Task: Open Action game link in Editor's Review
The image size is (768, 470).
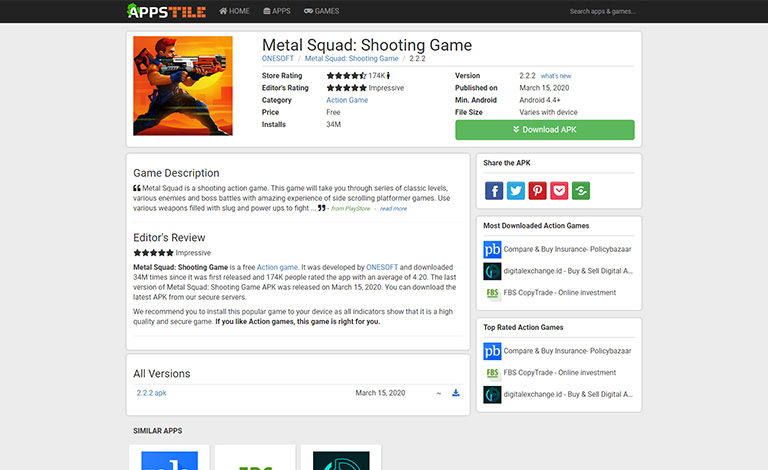Action: [277, 267]
